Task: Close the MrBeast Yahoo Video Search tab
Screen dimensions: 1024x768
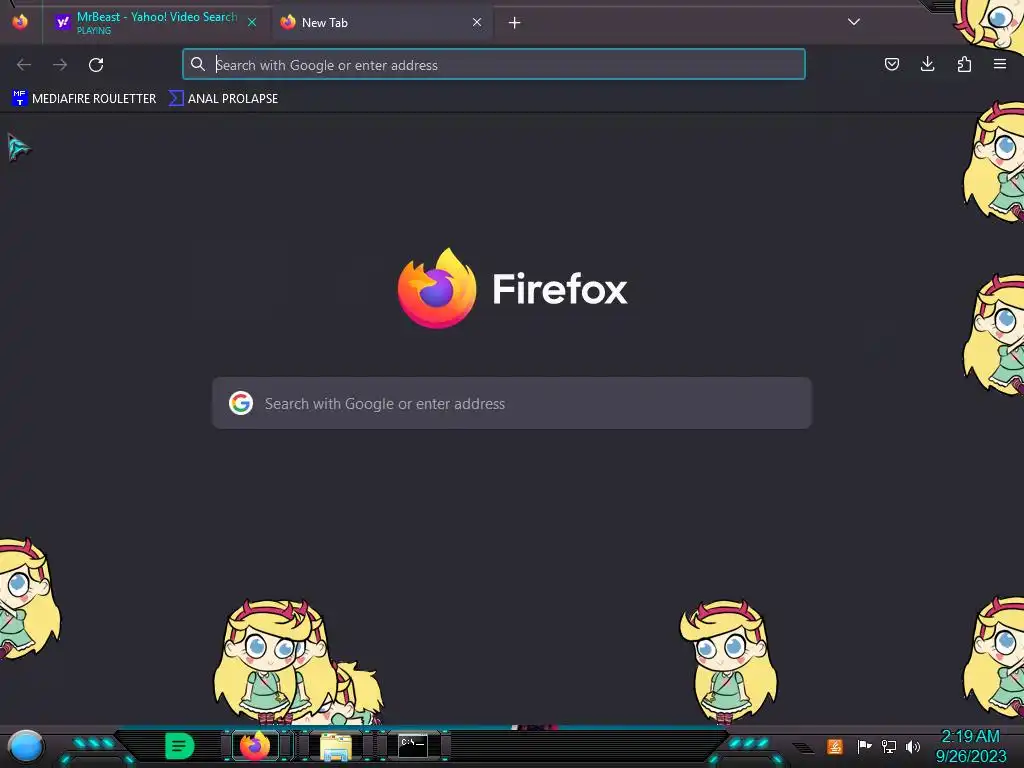Action: (x=252, y=22)
